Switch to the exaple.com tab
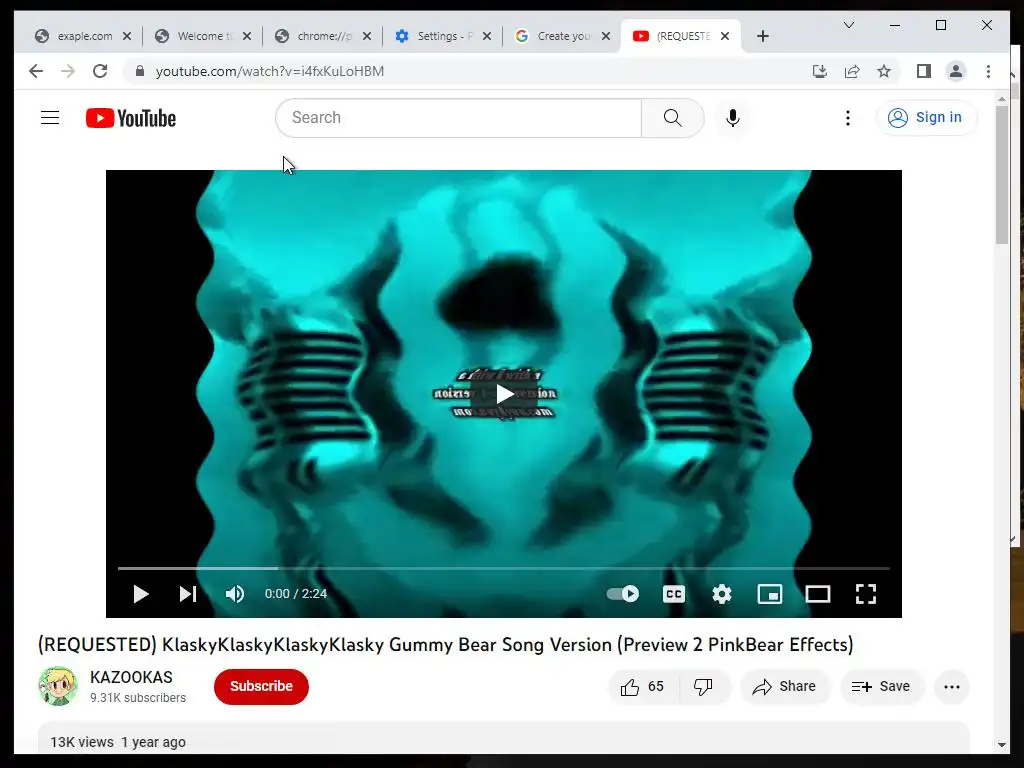The width and height of the screenshot is (1024, 768). (84, 36)
